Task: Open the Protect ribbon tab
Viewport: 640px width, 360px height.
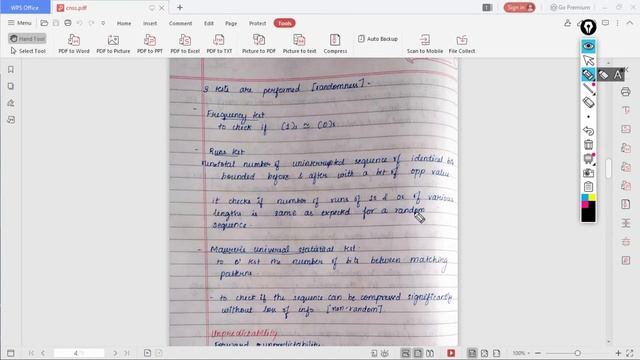Action: [x=258, y=23]
